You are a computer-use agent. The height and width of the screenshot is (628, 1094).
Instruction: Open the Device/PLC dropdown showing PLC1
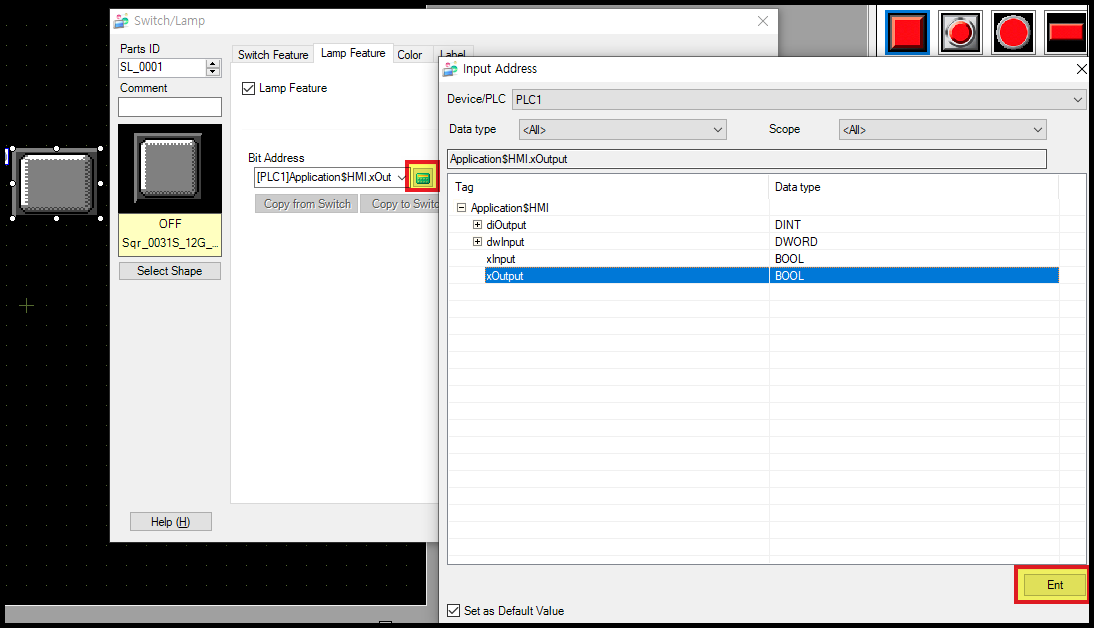pyautogui.click(x=1077, y=99)
